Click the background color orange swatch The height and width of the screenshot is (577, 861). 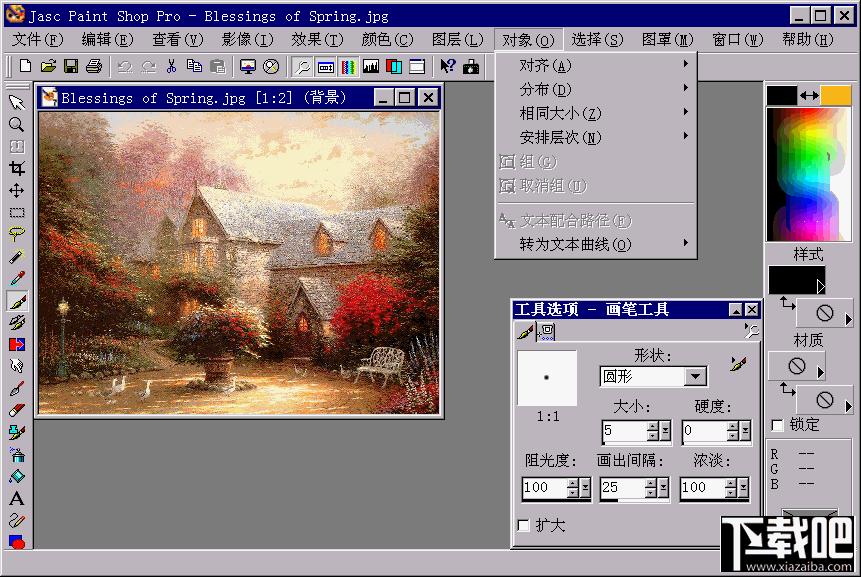836,95
